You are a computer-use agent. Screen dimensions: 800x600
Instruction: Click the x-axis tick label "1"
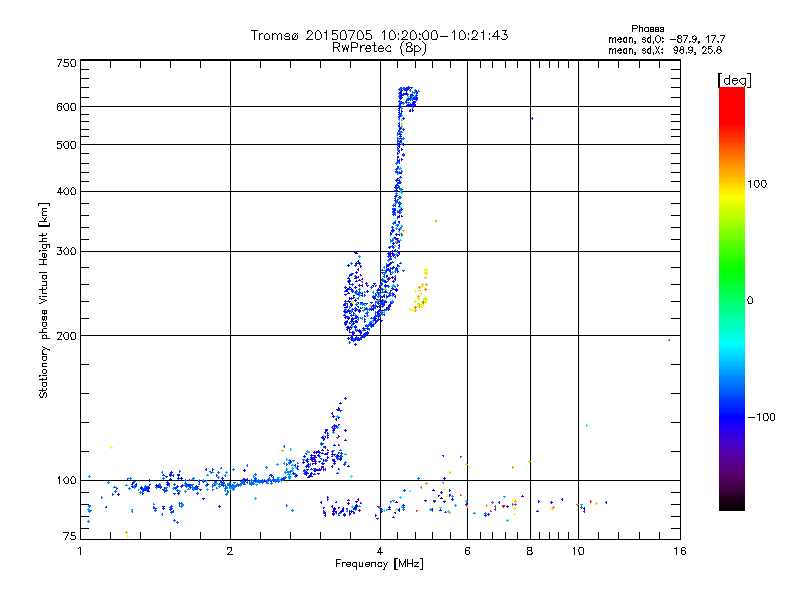pos(80,551)
